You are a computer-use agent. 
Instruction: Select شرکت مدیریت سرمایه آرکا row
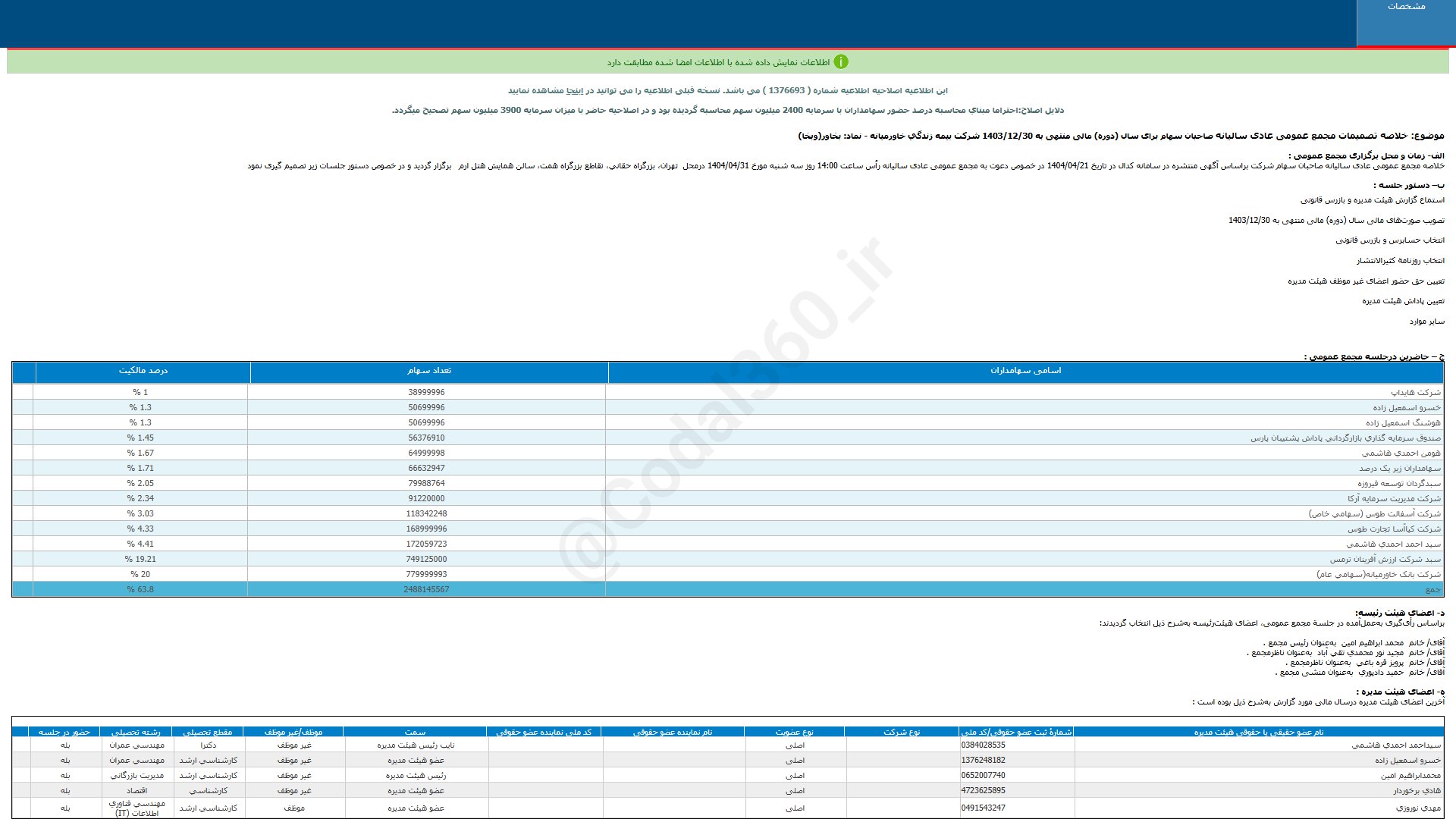click(x=728, y=498)
